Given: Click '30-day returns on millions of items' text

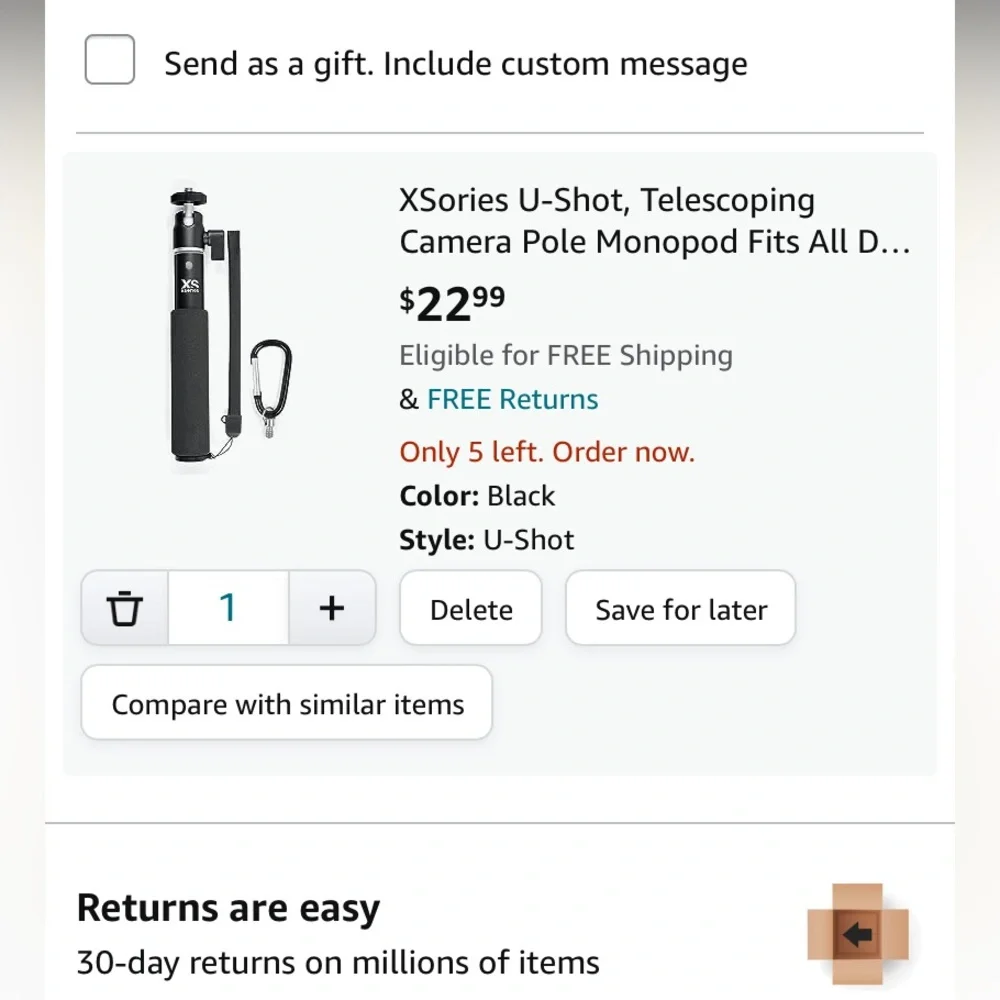Looking at the screenshot, I should pyautogui.click(x=338, y=963).
